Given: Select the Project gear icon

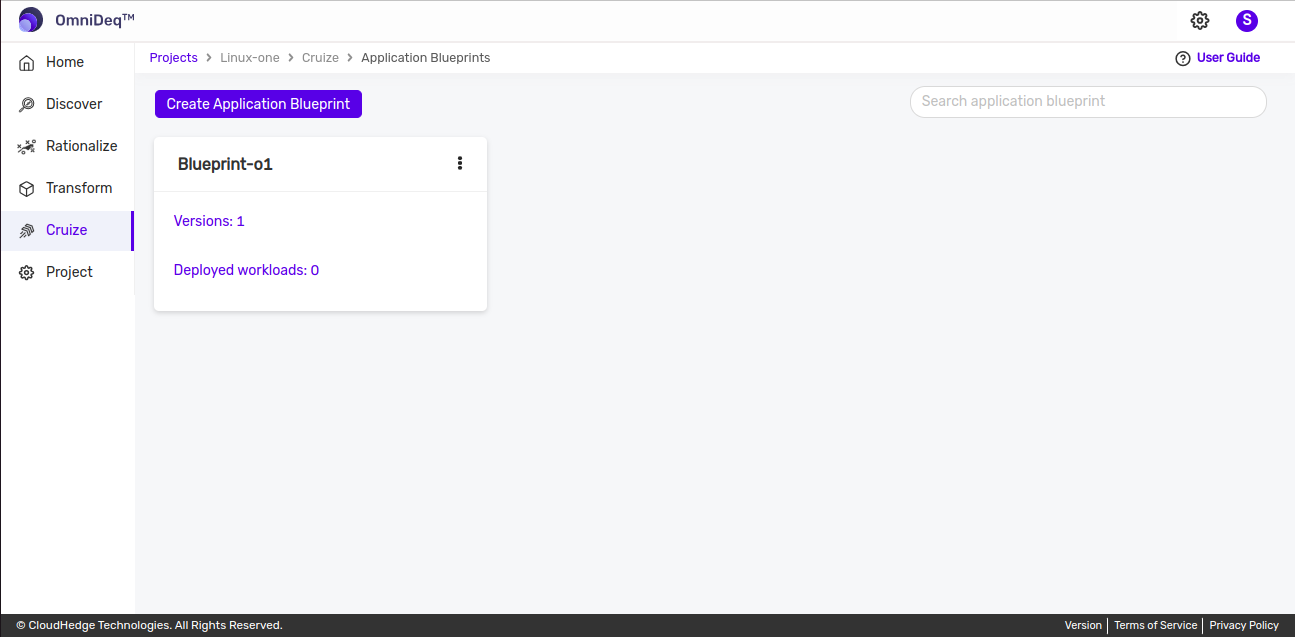Looking at the screenshot, I should tap(27, 272).
